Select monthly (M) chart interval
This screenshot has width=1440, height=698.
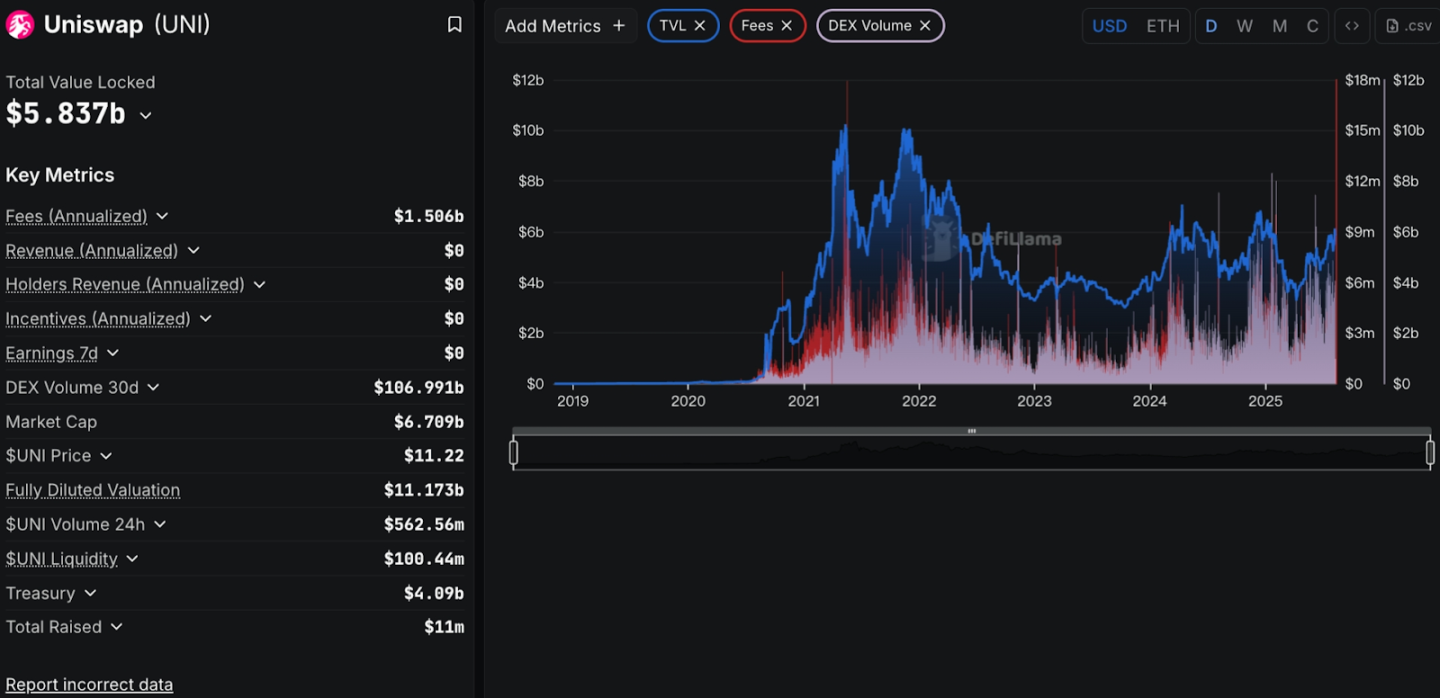click(1279, 26)
